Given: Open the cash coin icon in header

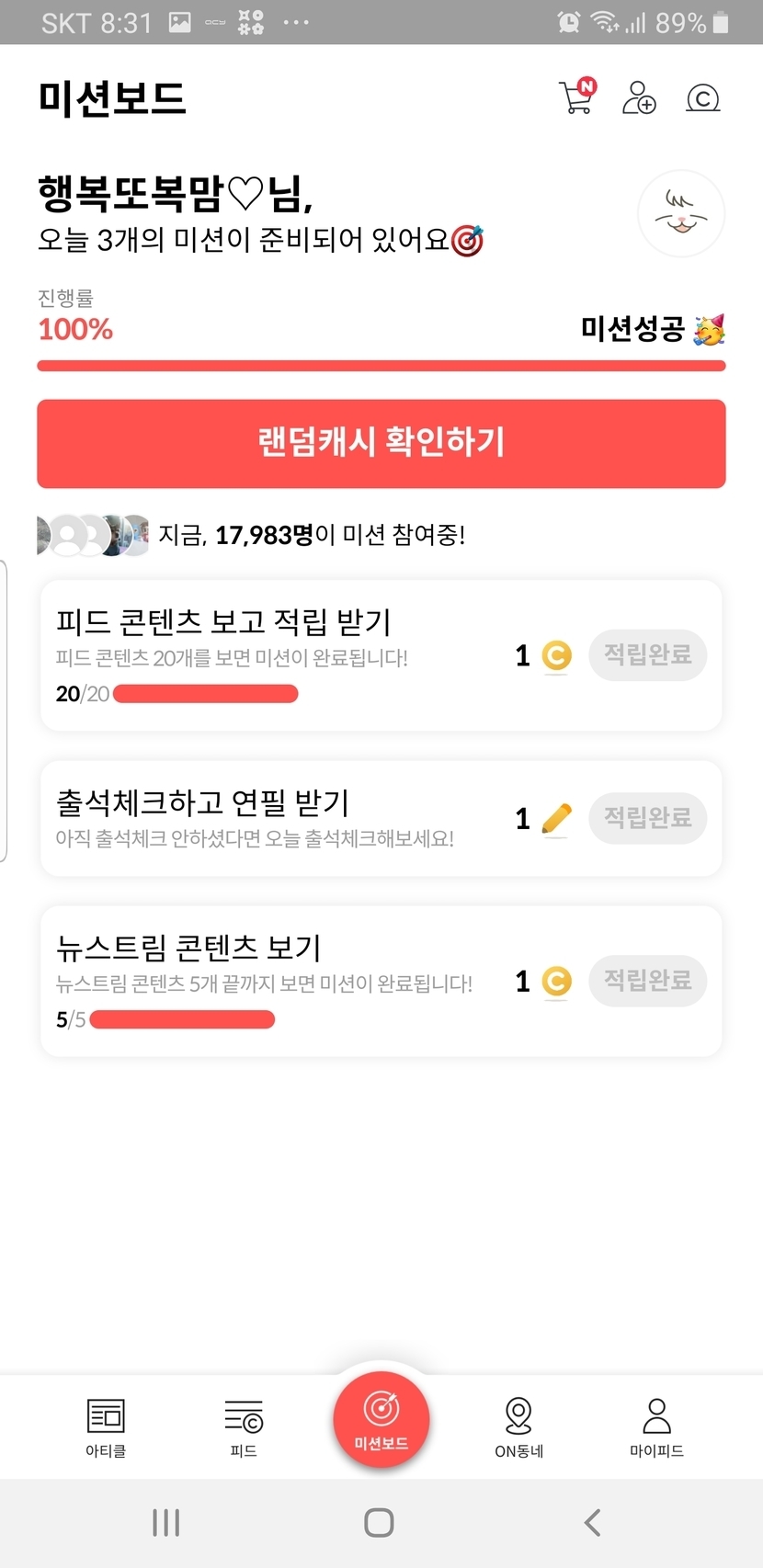Looking at the screenshot, I should 703,97.
